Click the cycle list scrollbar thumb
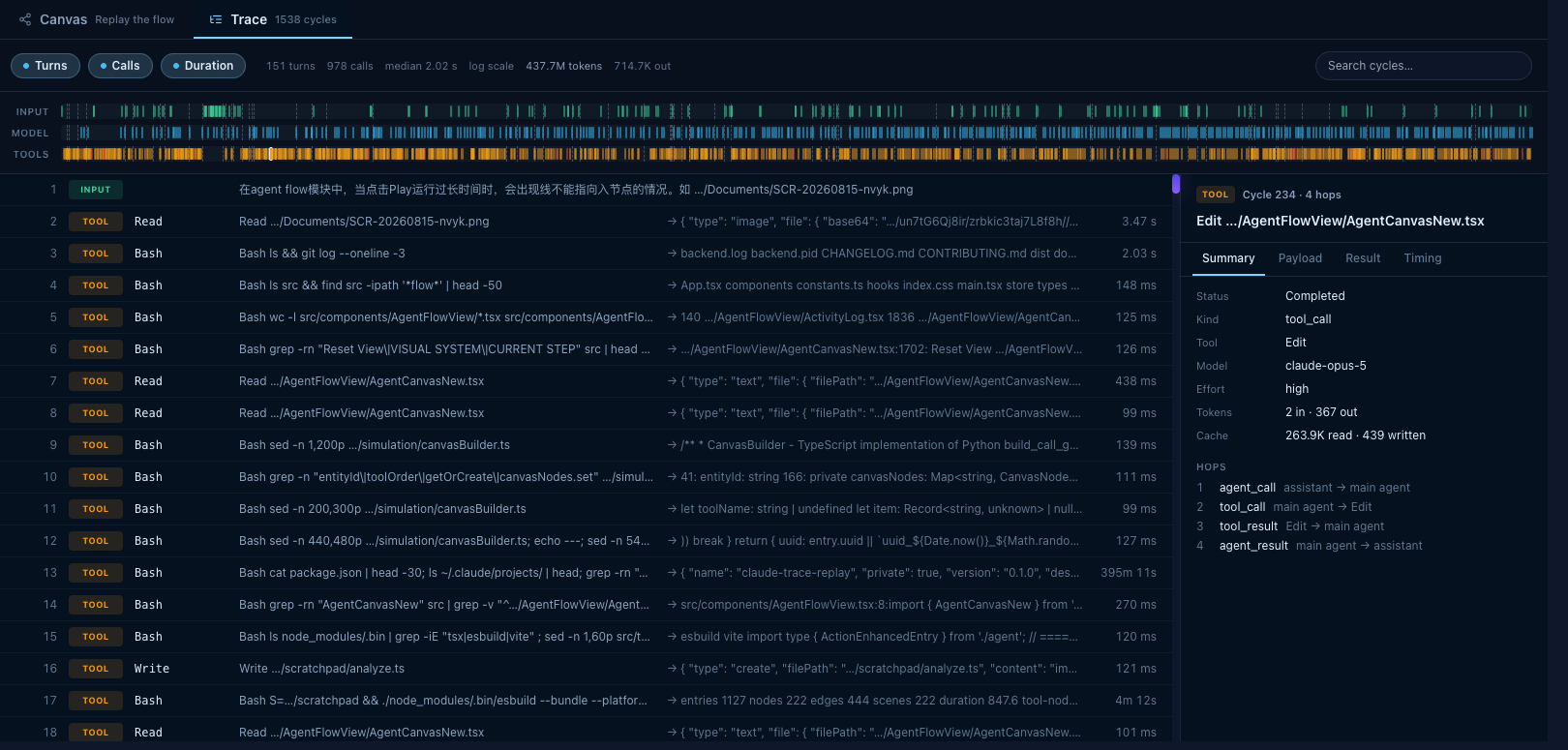The image size is (1568, 750). (1176, 184)
